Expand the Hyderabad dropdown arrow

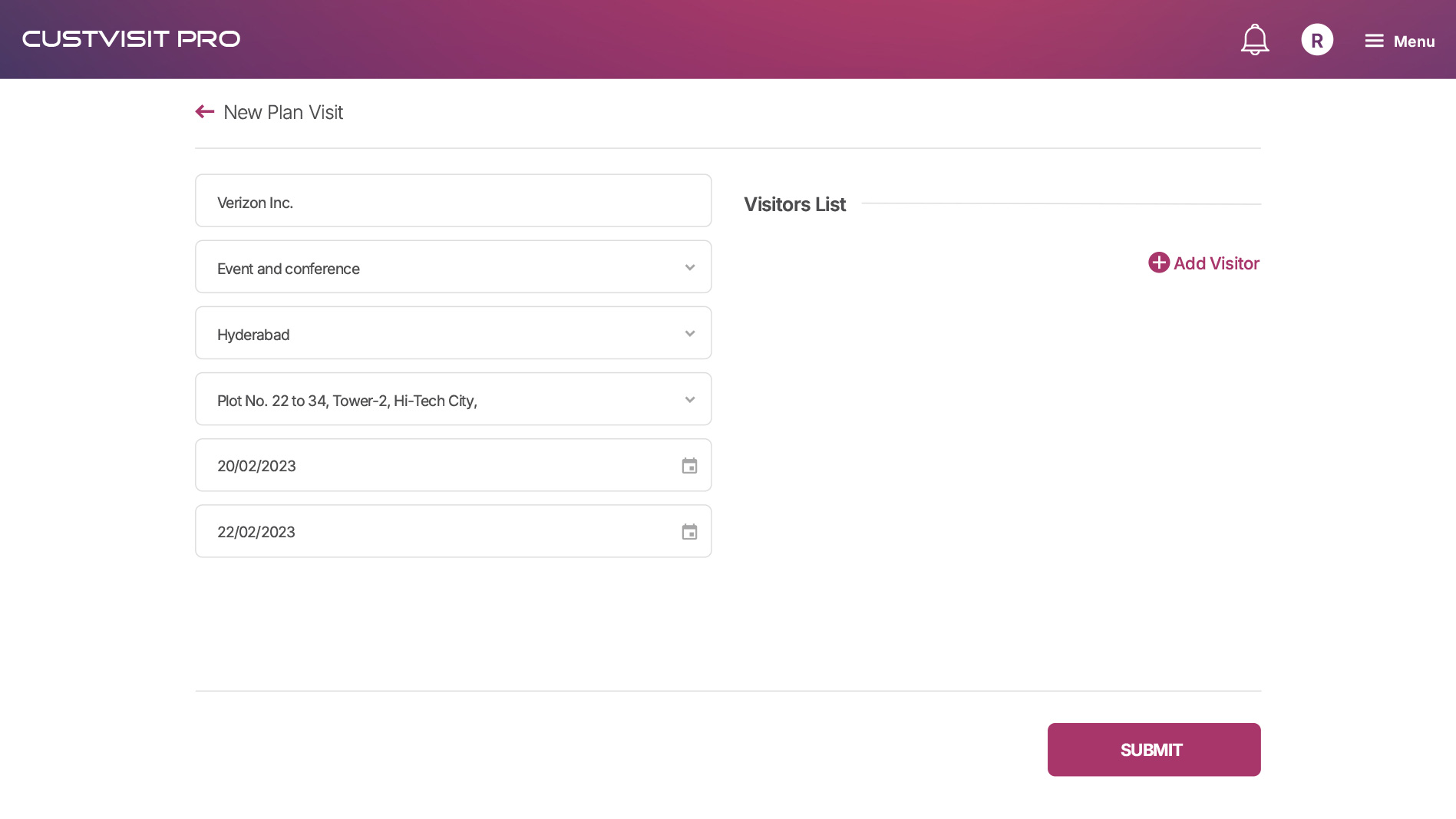click(x=689, y=334)
